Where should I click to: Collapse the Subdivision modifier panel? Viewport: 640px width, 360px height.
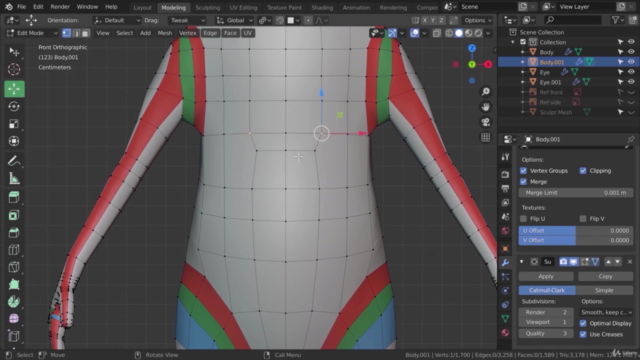(x=522, y=262)
